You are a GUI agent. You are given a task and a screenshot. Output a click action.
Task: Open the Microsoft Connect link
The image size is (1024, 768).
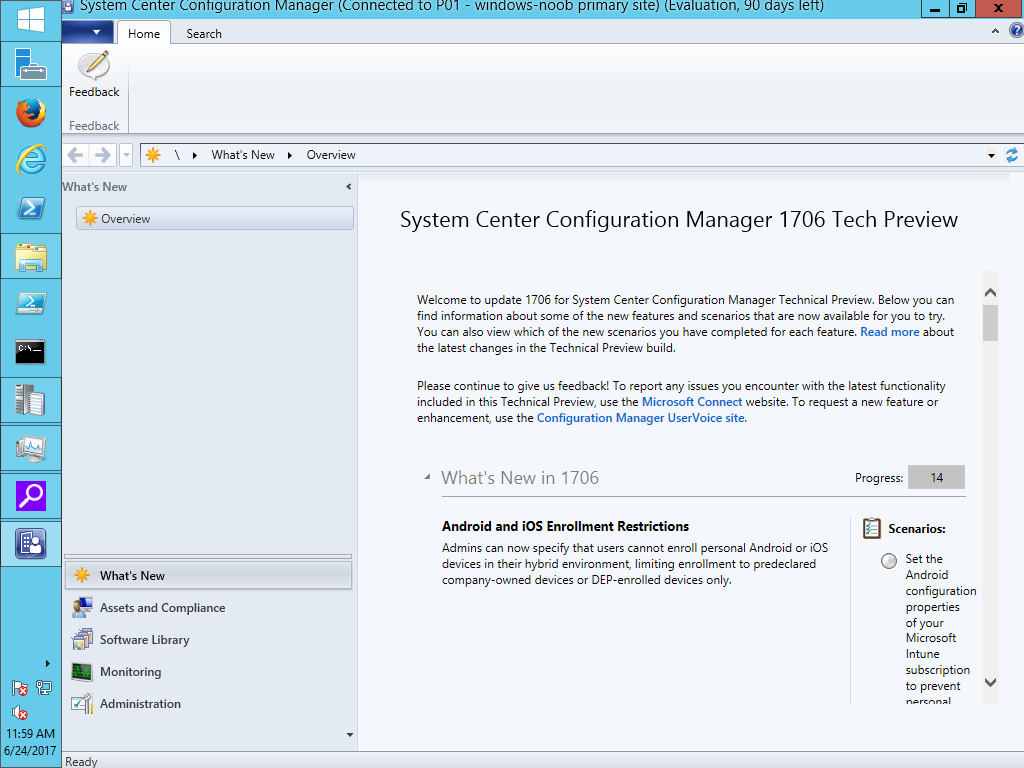pos(692,402)
